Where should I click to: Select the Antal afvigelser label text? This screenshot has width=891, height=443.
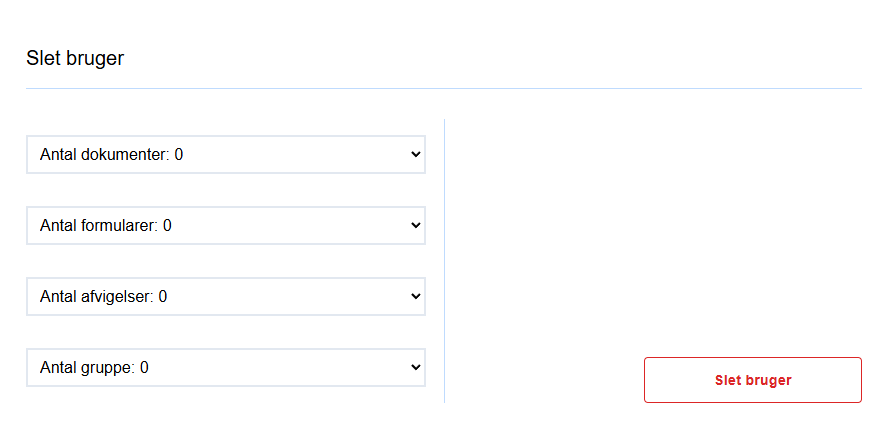point(97,296)
